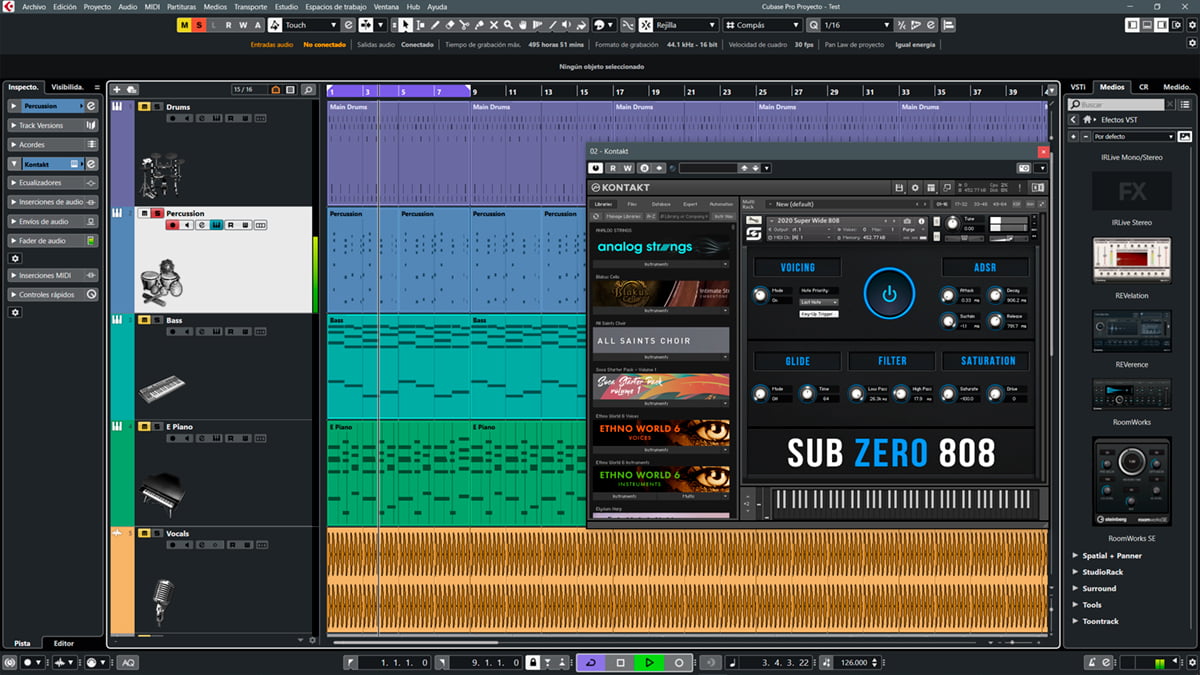Viewport: 1200px width, 675px height.
Task: Switch to the VSTi tab
Action: point(1078,87)
